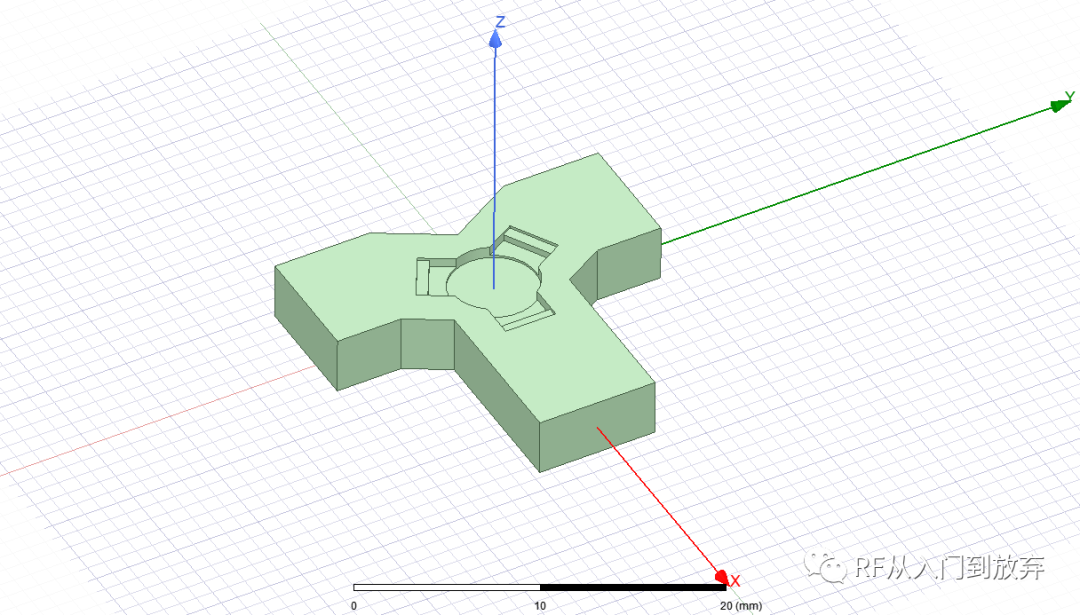
Task: Click the blue Z axis arrowhead
Action: (495, 38)
